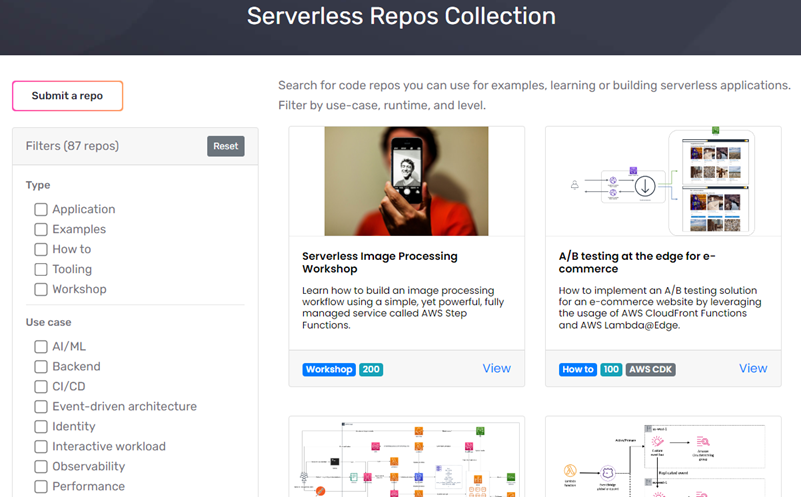Check the Interactive workload checkbox

click(x=41, y=446)
